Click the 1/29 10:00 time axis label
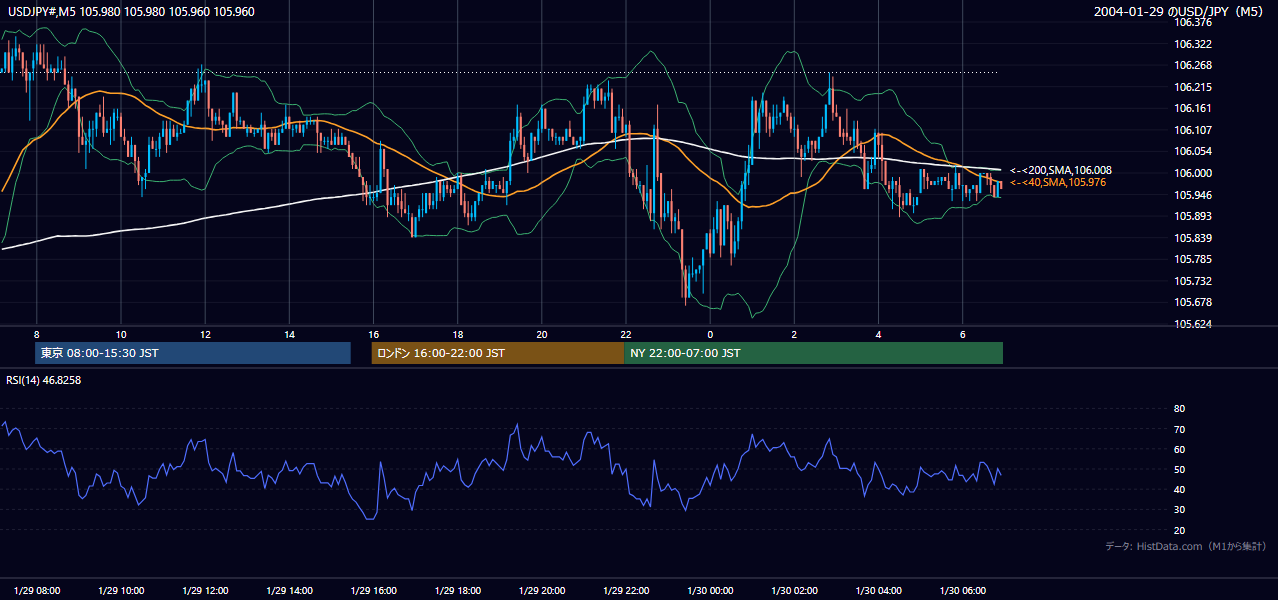 120,590
